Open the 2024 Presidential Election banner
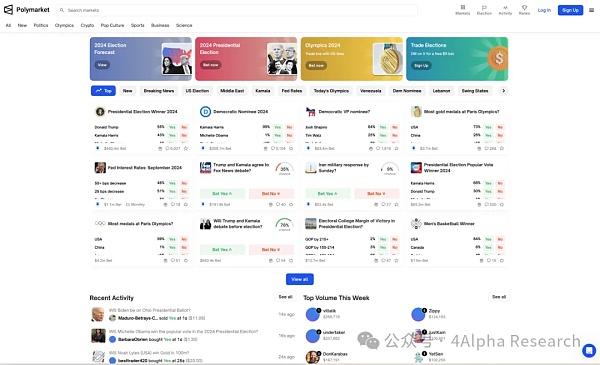The width and height of the screenshot is (600, 365). coord(246,59)
